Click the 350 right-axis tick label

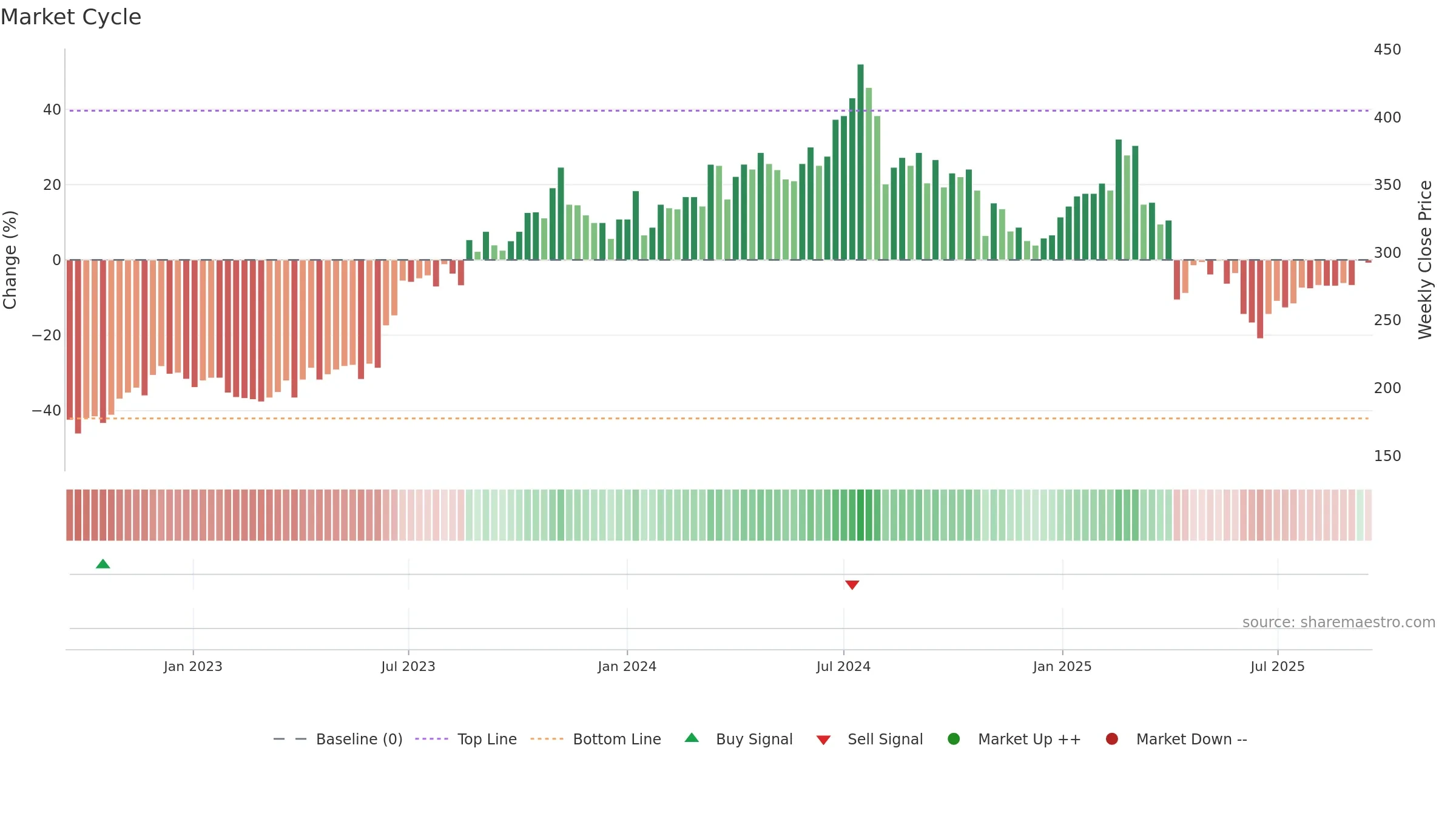tap(1387, 185)
